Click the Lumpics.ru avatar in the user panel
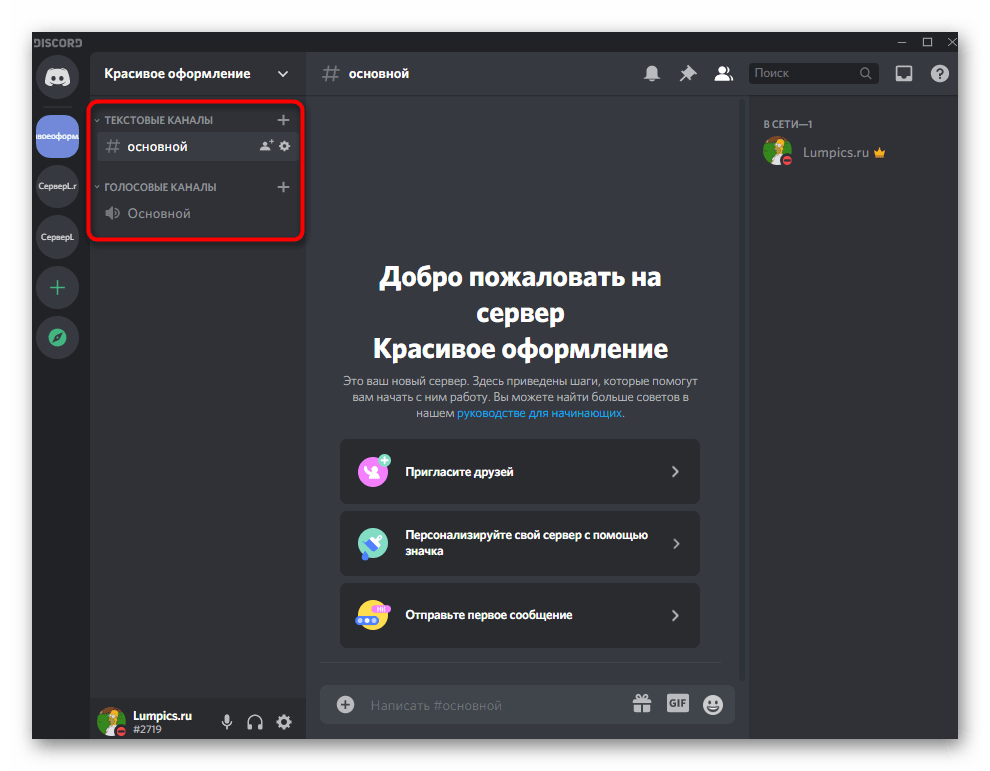The height and width of the screenshot is (771, 990). [x=111, y=722]
